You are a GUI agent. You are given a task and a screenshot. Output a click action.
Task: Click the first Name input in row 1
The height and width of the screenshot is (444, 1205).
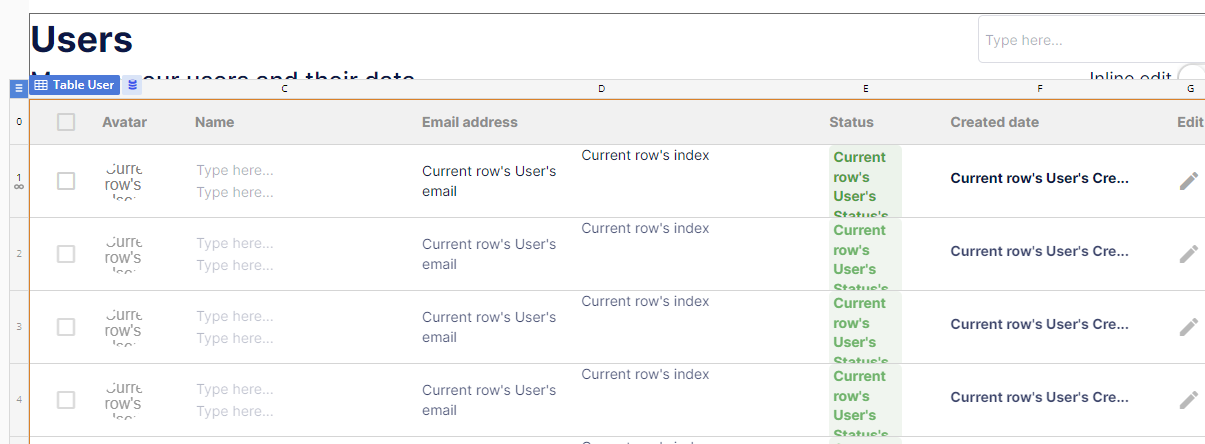[235, 170]
